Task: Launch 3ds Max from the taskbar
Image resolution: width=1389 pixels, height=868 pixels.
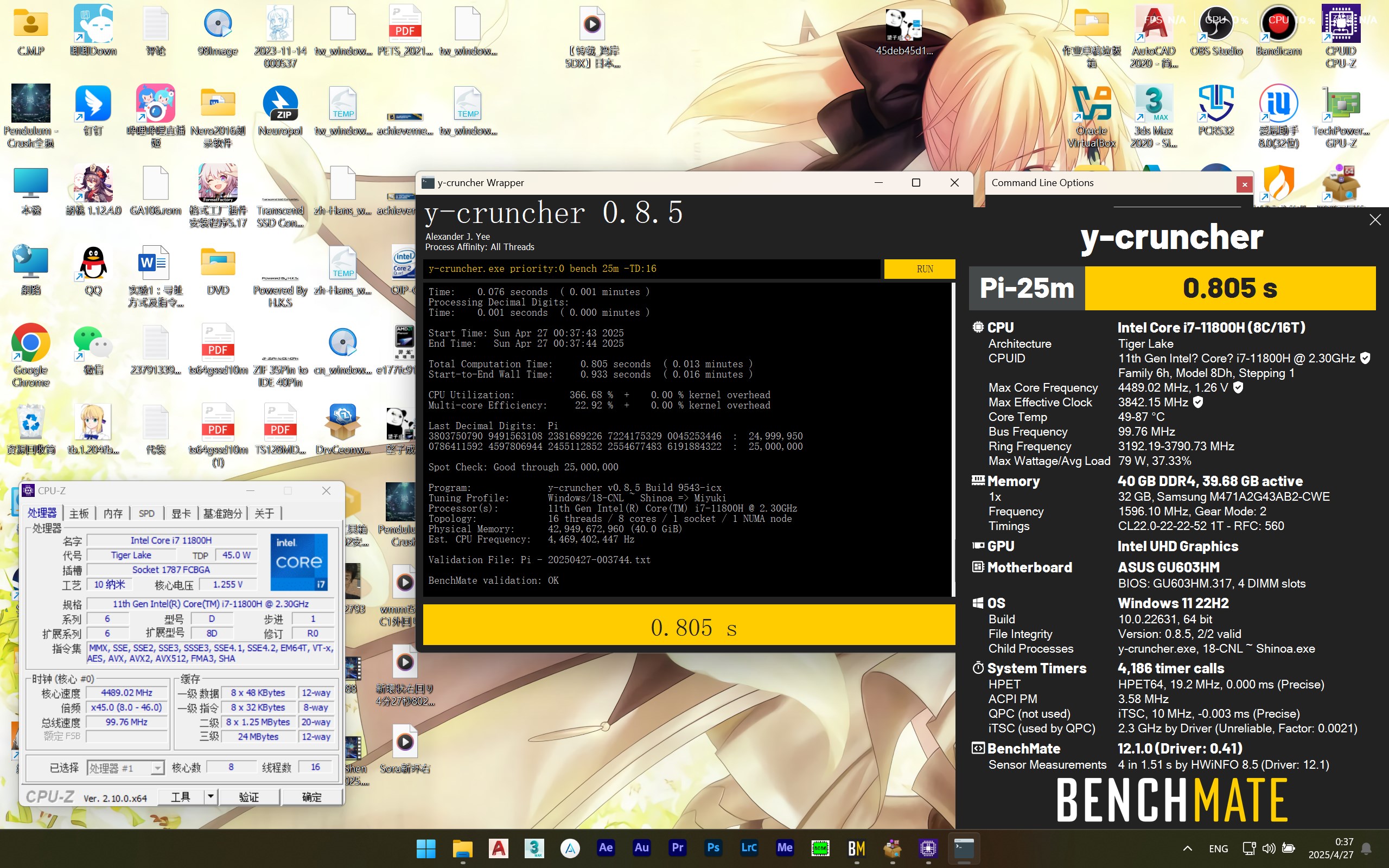Action: pyautogui.click(x=534, y=848)
